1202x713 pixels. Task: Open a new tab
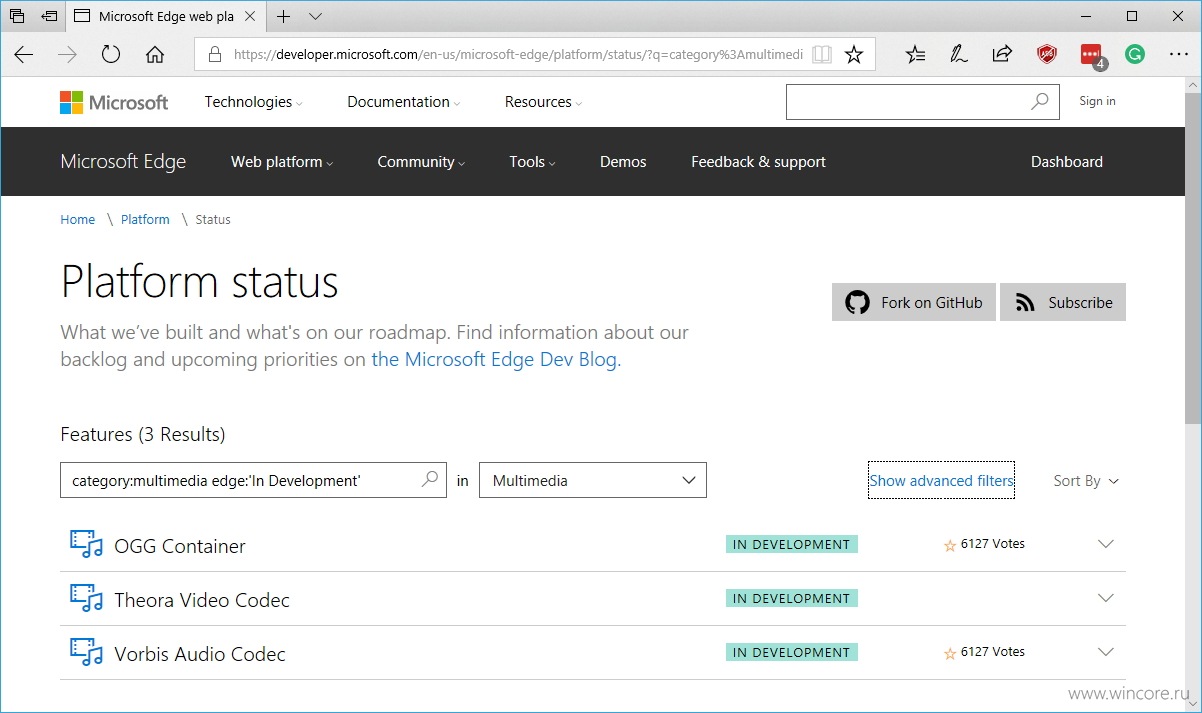pos(284,16)
